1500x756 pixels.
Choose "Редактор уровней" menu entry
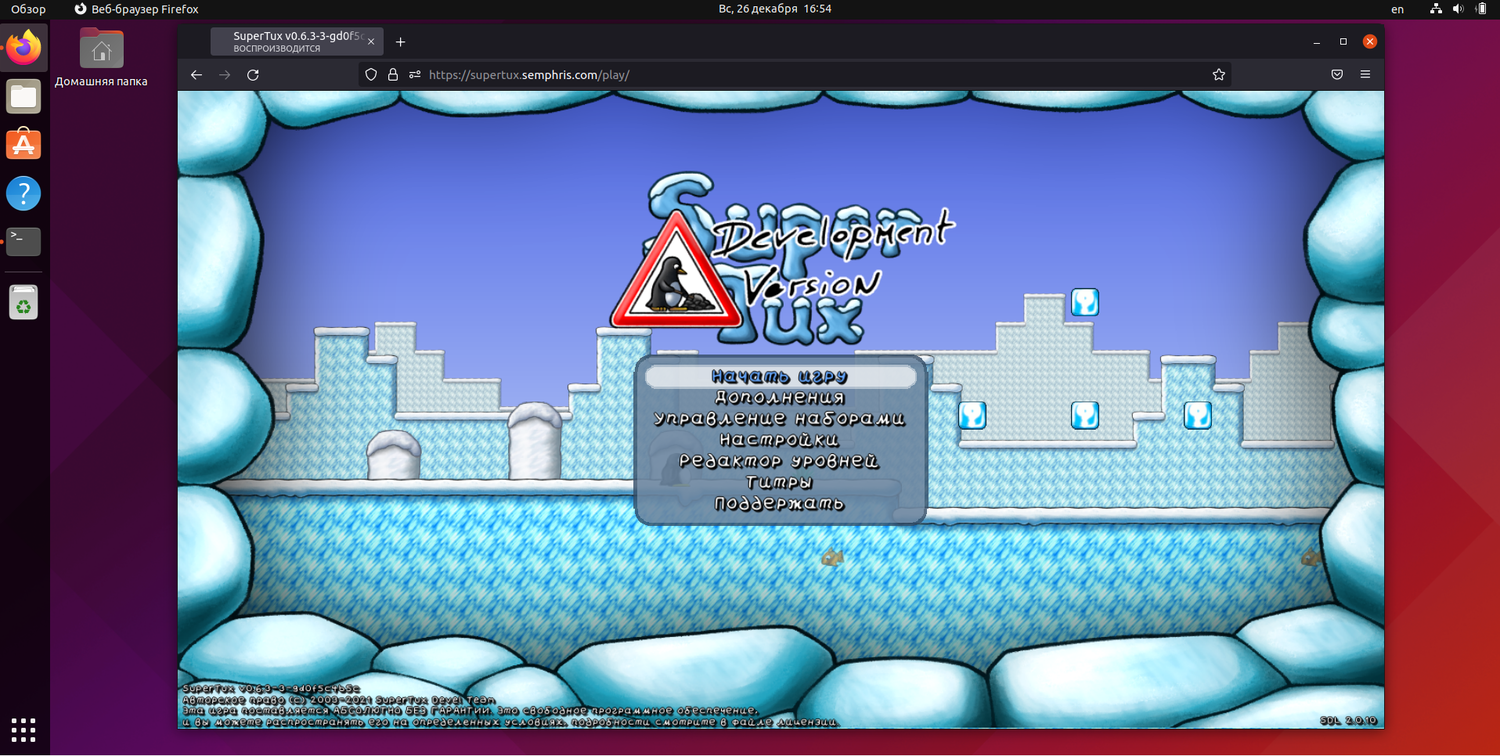(780, 461)
